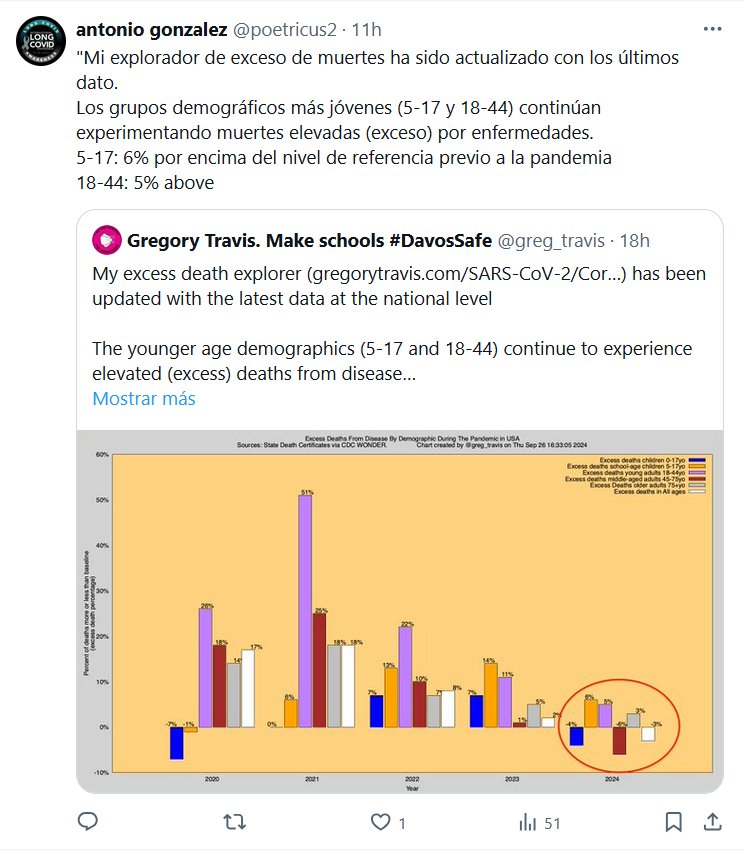Open view analytics bar chart icon
This screenshot has width=744, height=854.
pos(527,822)
